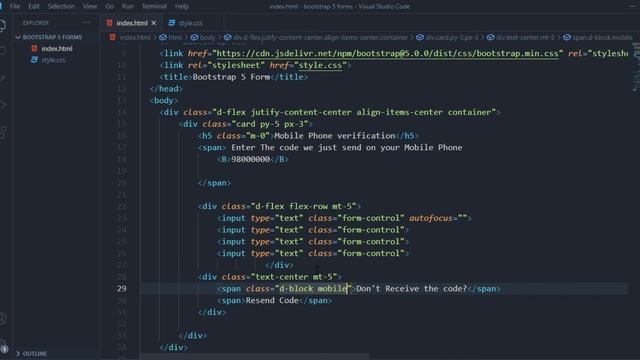Click the EXPLORER panel title
Viewport: 640px width, 360px height.
click(x=36, y=23)
